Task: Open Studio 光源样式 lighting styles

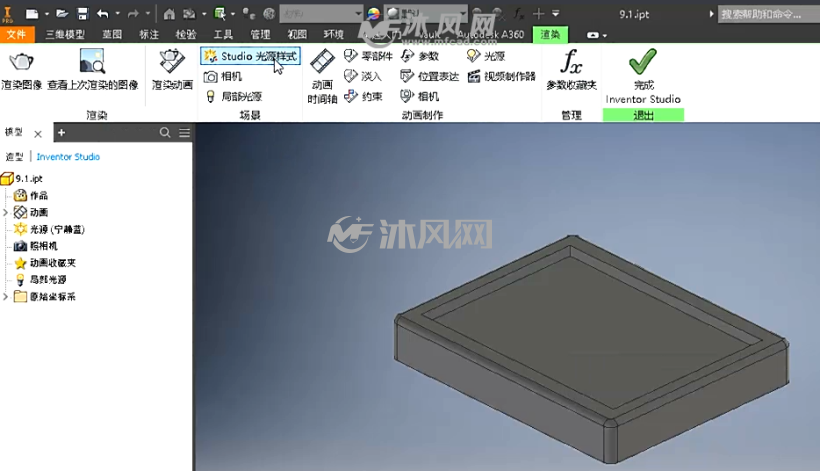Action: click(250, 56)
